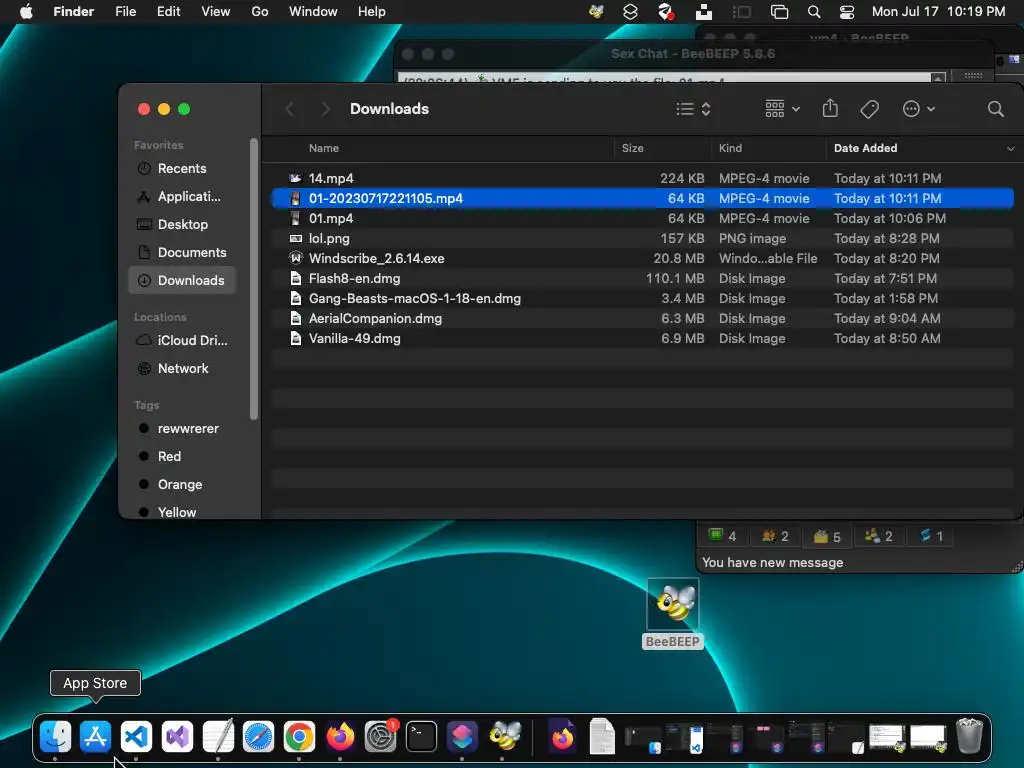Open Terminal from the Dock
This screenshot has width=1024, height=768.
coord(421,737)
